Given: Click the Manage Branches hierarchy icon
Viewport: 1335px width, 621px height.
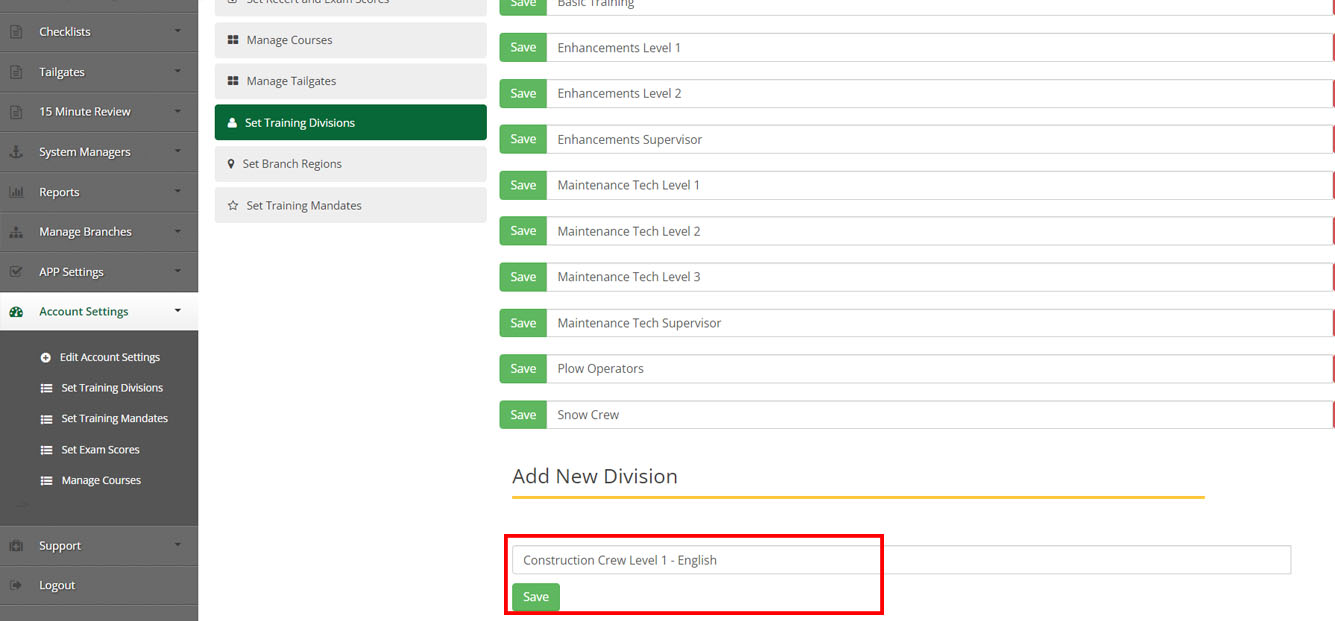Looking at the screenshot, I should pyautogui.click(x=16, y=232).
